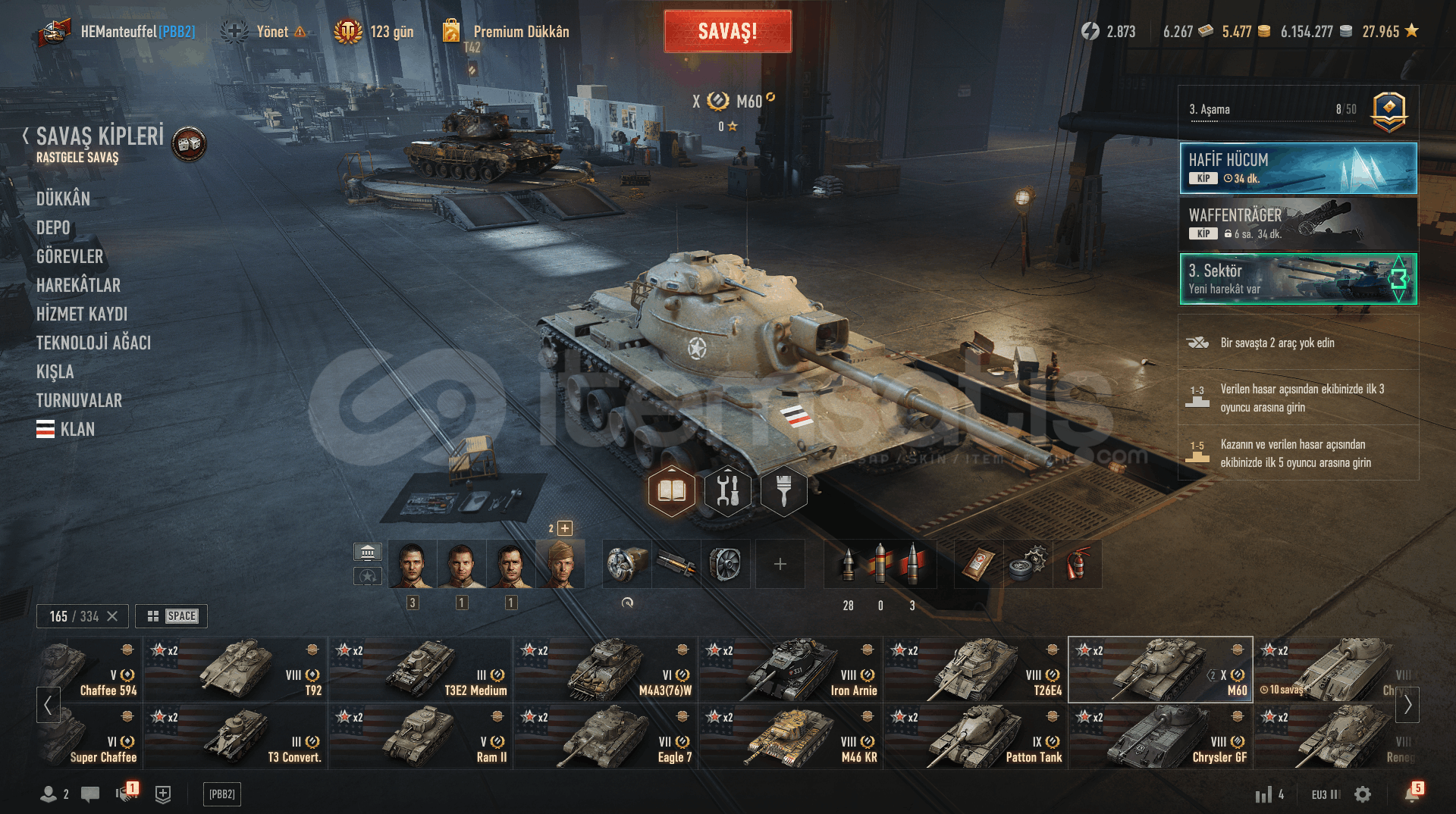
Task: Select the Patton Tank thumbnail in carousel
Action: tap(975, 737)
